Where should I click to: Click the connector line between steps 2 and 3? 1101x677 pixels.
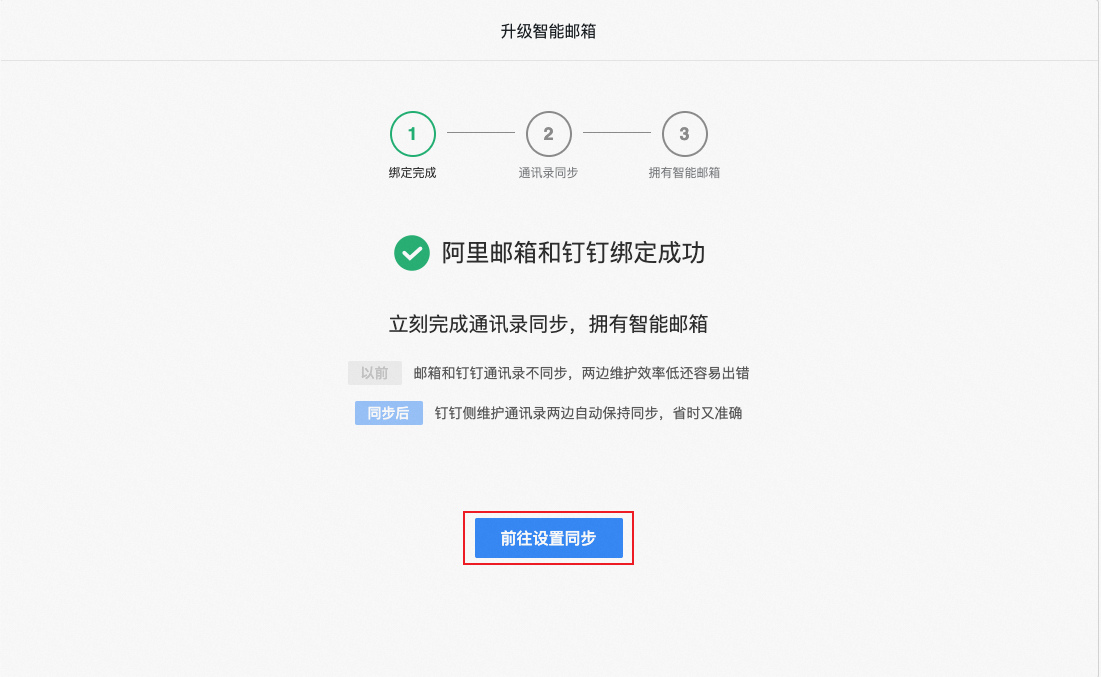[x=617, y=133]
